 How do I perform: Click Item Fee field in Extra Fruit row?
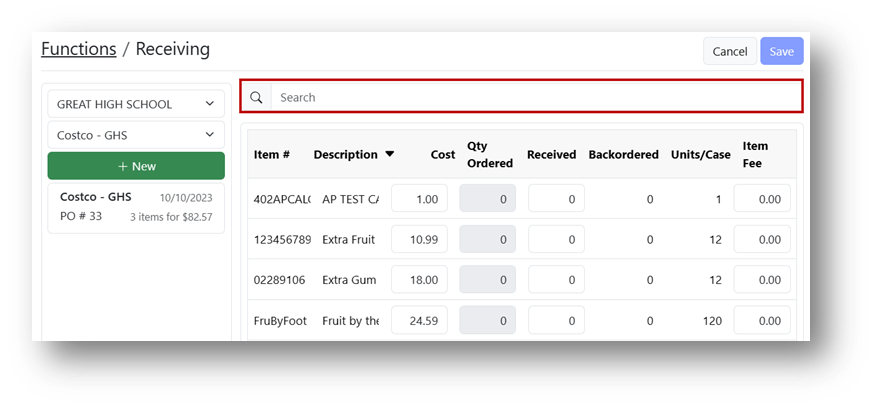point(762,239)
